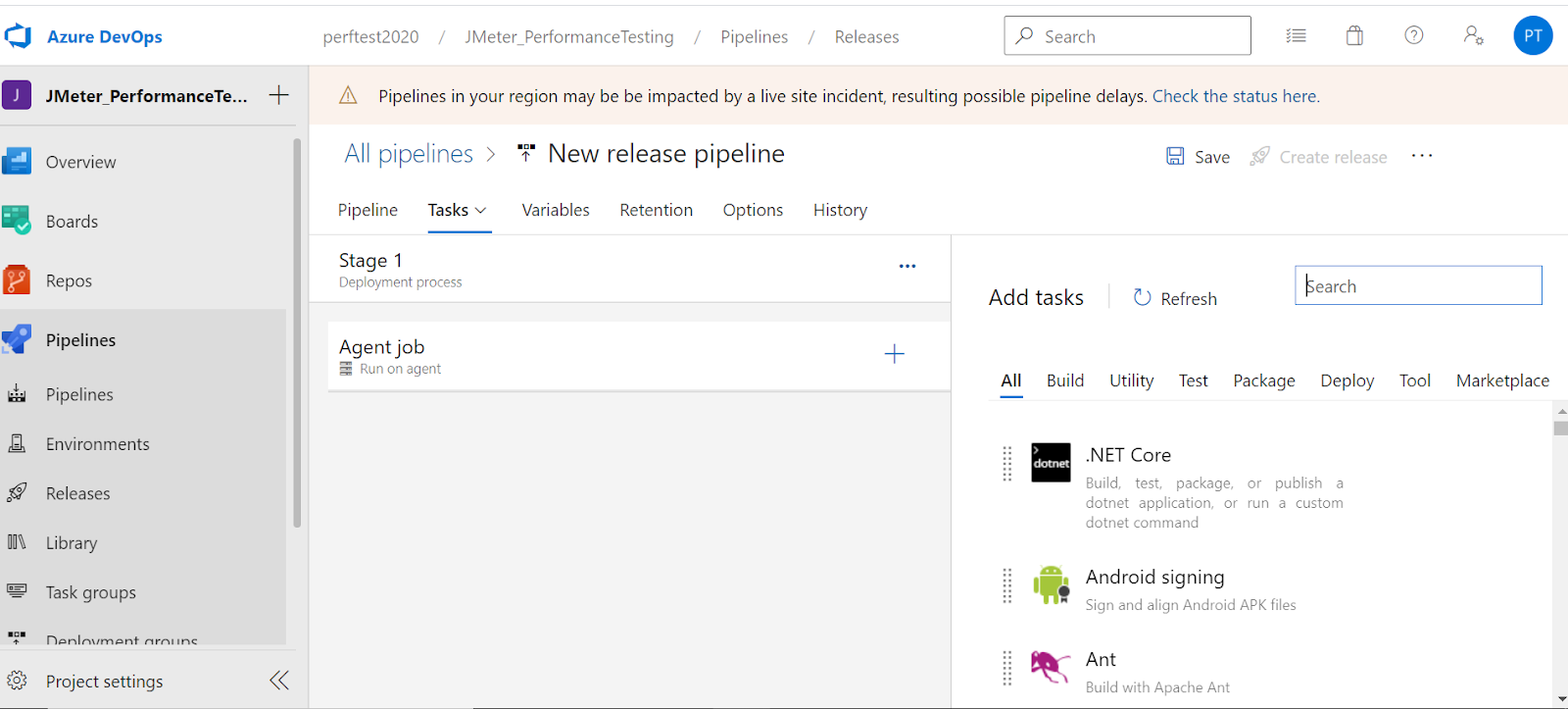Screen dimensions: 1568x709
Task: Click the Save floppy disk icon
Action: [1175, 156]
